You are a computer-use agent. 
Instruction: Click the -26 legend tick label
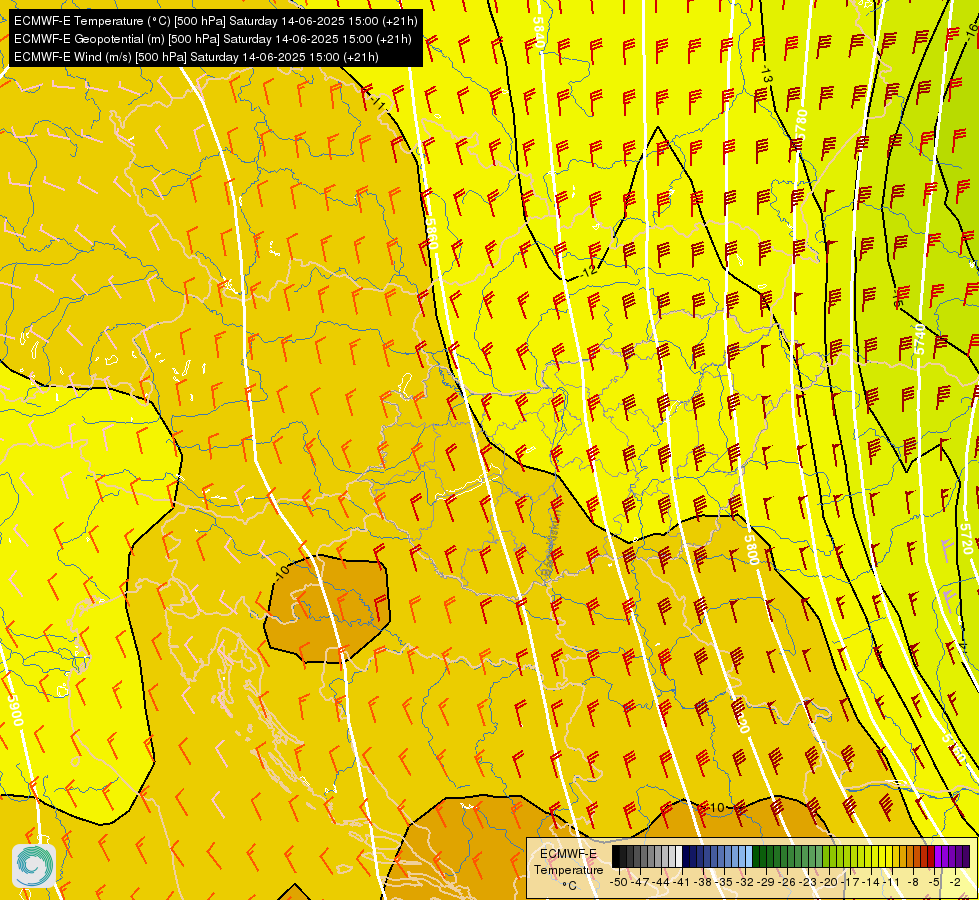point(787,883)
